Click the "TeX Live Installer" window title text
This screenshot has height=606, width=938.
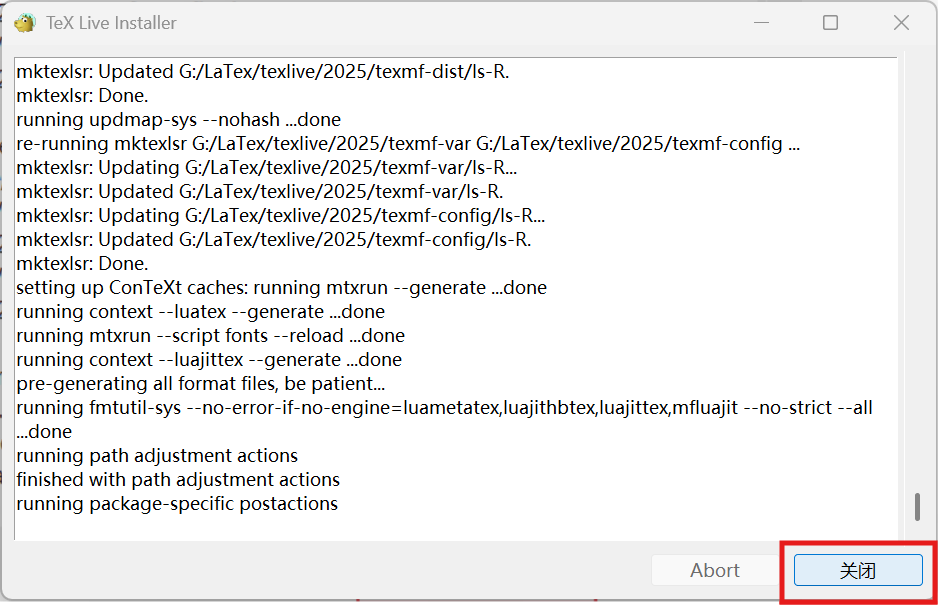click(111, 23)
